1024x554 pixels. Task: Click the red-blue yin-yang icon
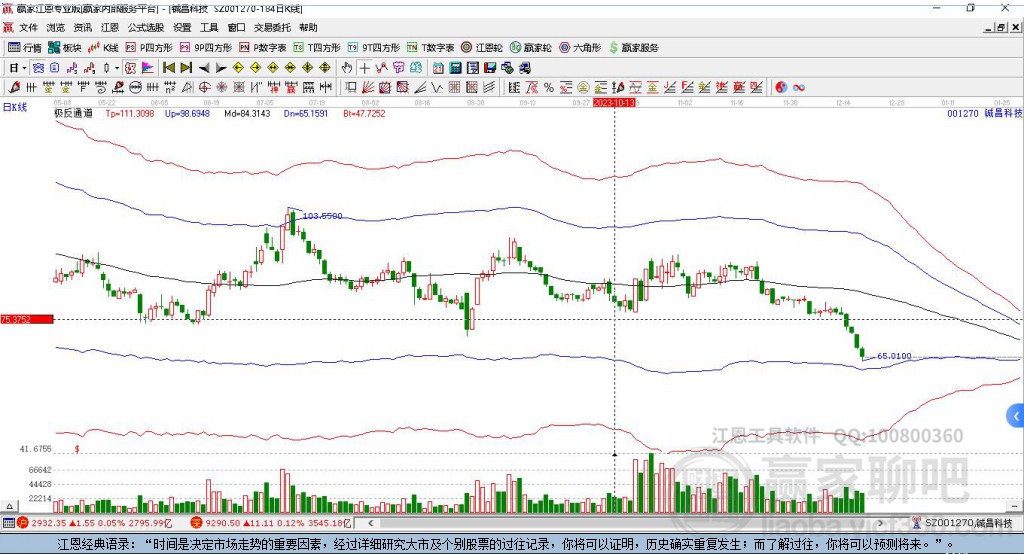click(x=781, y=88)
